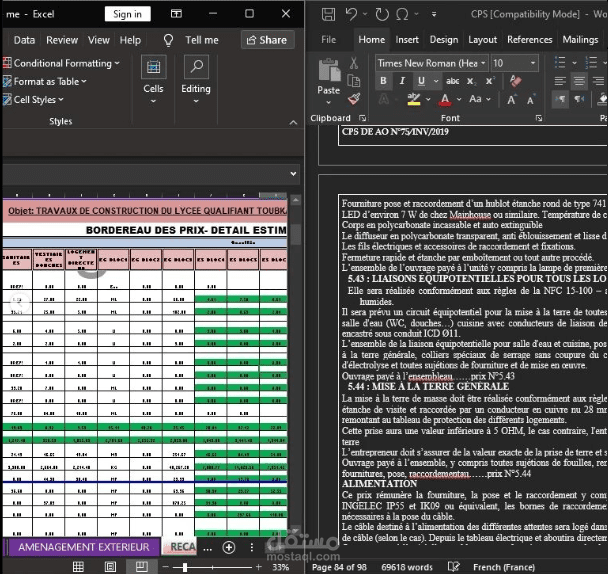Click the Cut scissors icon in Word
The width and height of the screenshot is (608, 574).
pyautogui.click(x=354, y=63)
